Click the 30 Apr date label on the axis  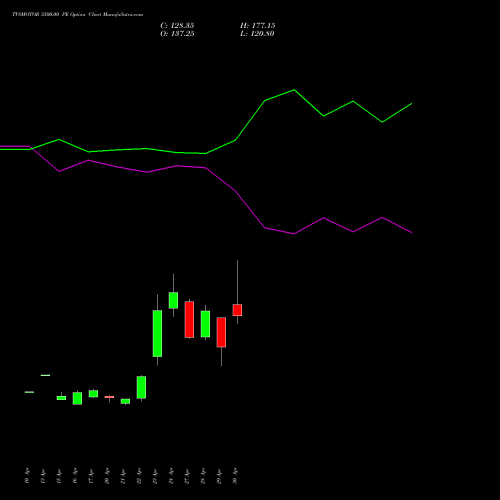(235, 476)
